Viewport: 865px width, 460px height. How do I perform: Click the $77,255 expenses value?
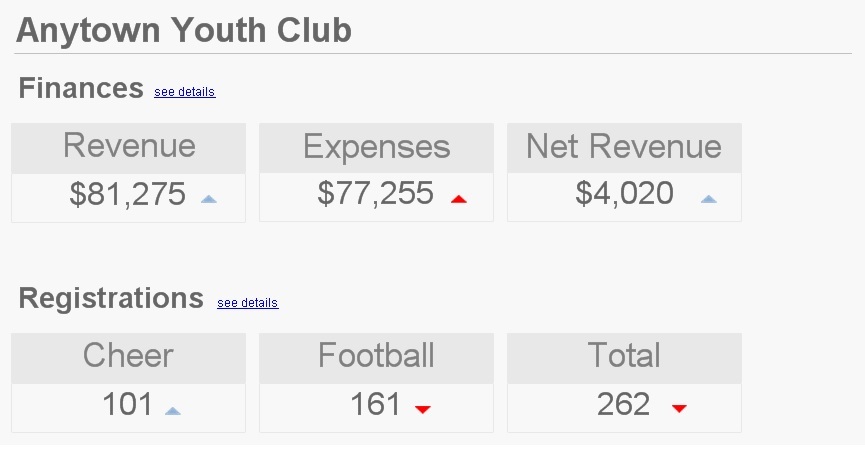tap(376, 194)
